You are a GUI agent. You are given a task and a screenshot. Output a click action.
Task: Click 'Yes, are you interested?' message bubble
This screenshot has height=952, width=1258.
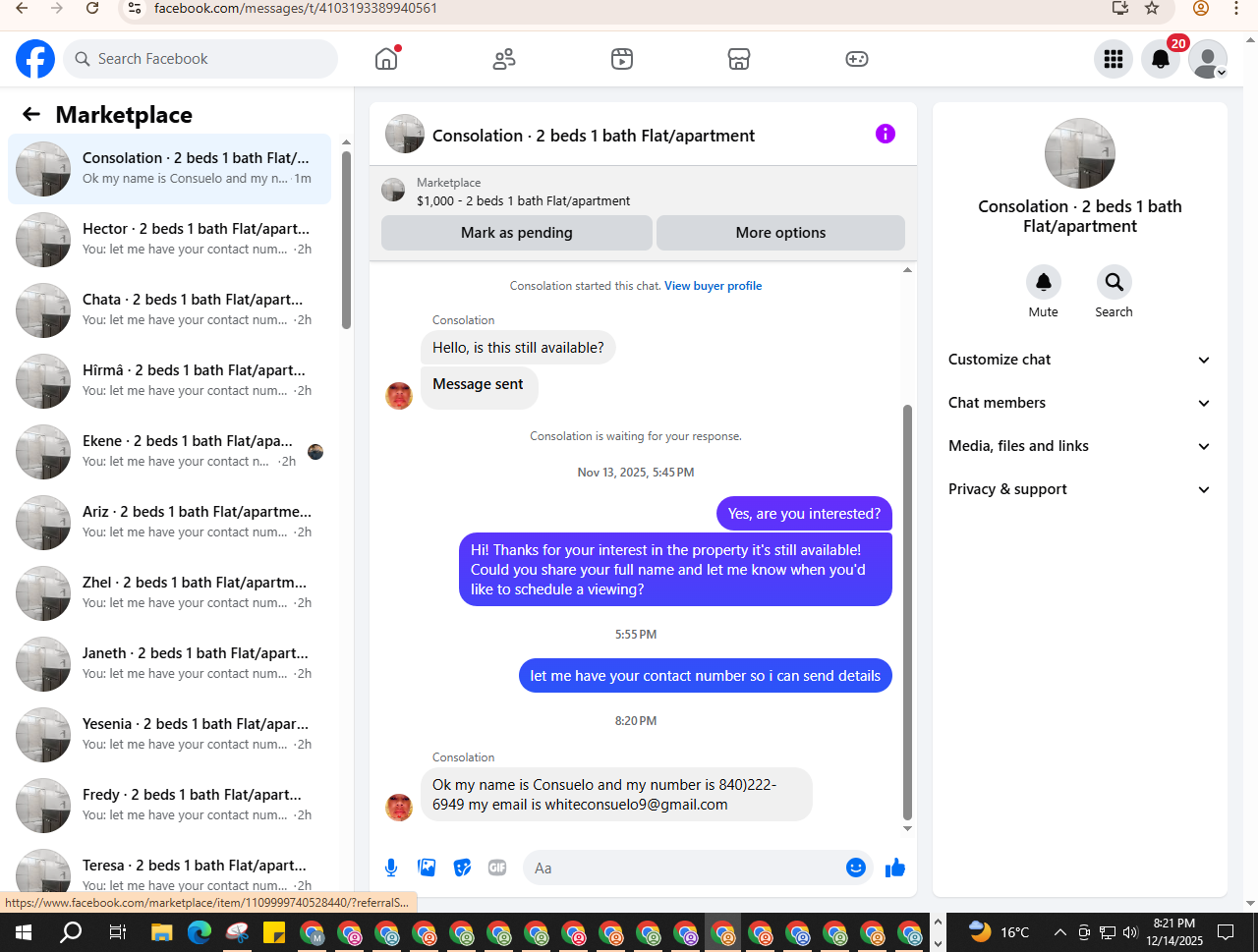[804, 514]
